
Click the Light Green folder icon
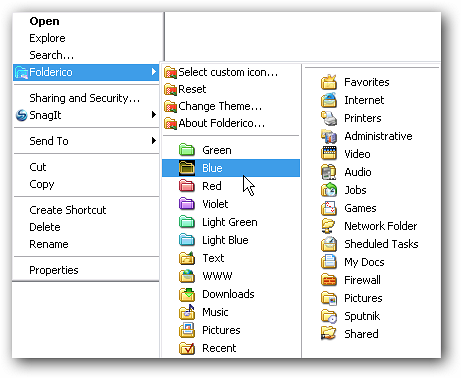point(187,222)
